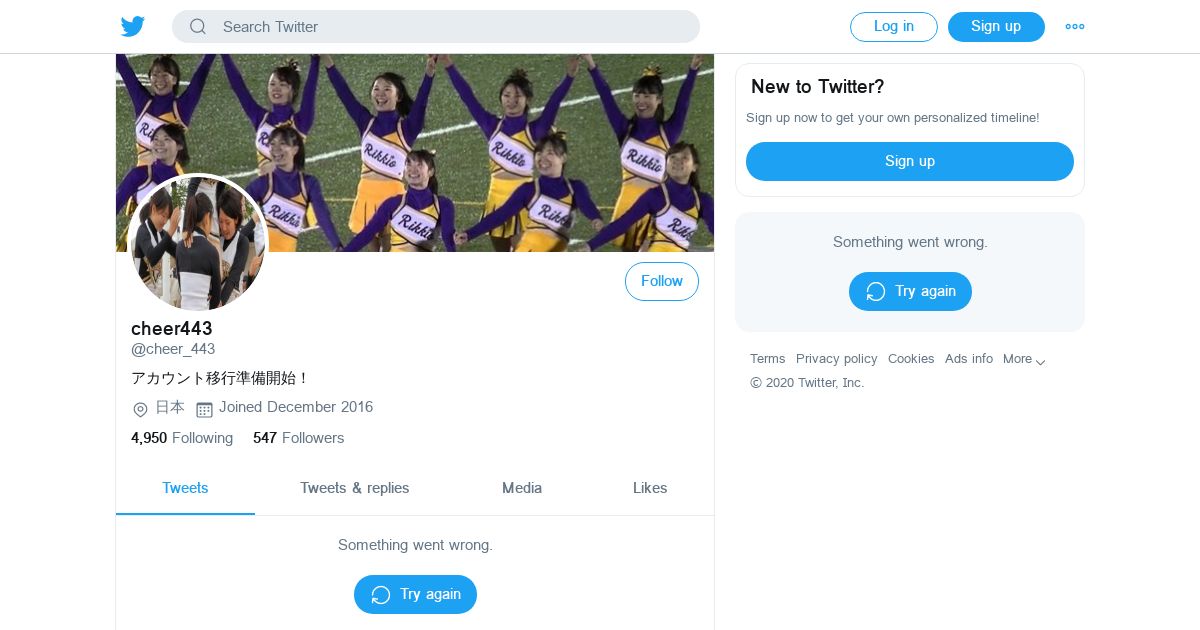Switch to Tweets & replies tab
Image resolution: width=1200 pixels, height=630 pixels.
354,488
